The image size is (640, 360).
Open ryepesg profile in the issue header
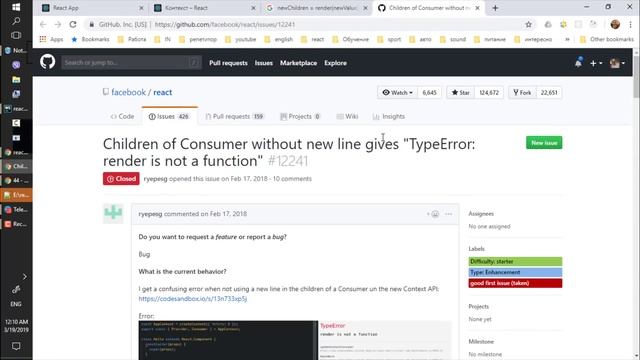156,179
